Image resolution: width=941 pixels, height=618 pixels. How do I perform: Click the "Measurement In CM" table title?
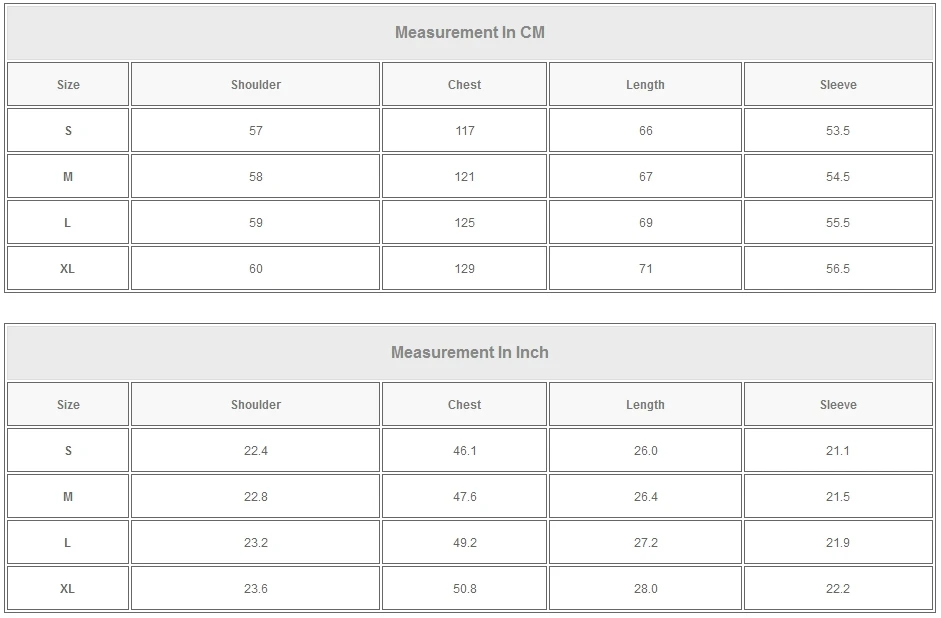point(470,32)
